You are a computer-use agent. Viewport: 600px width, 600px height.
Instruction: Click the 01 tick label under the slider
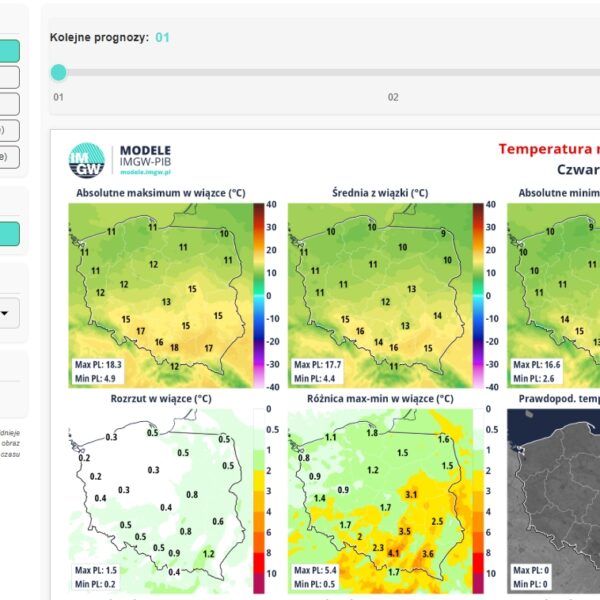click(59, 97)
